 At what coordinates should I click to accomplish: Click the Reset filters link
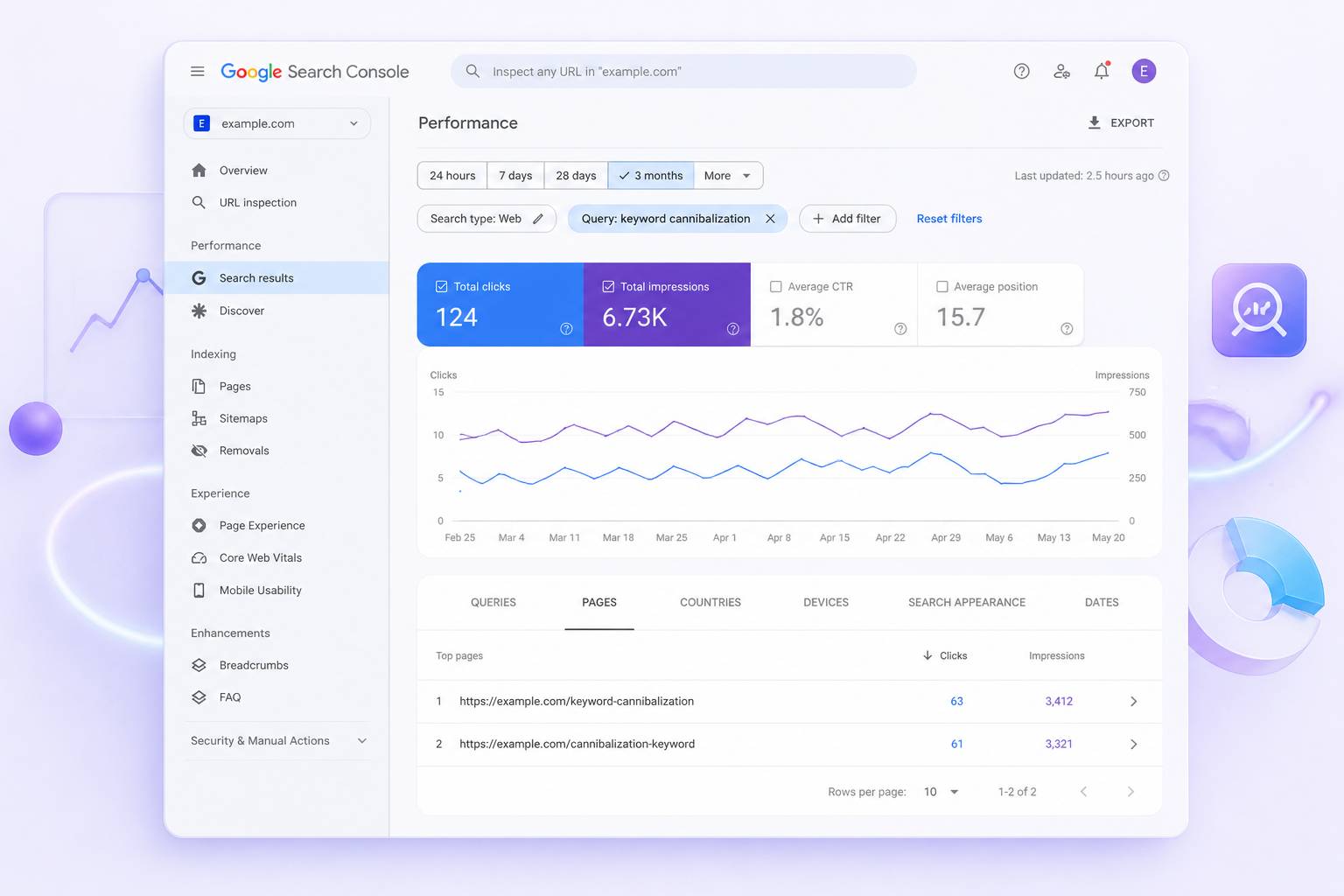pyautogui.click(x=949, y=219)
